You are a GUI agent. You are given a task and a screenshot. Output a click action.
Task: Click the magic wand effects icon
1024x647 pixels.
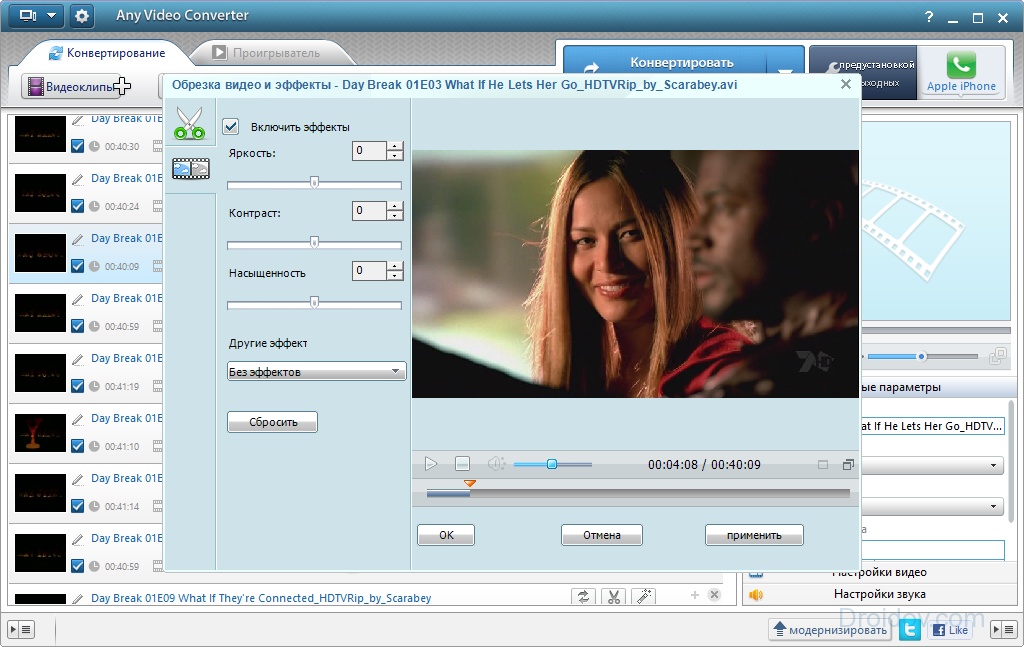644,596
